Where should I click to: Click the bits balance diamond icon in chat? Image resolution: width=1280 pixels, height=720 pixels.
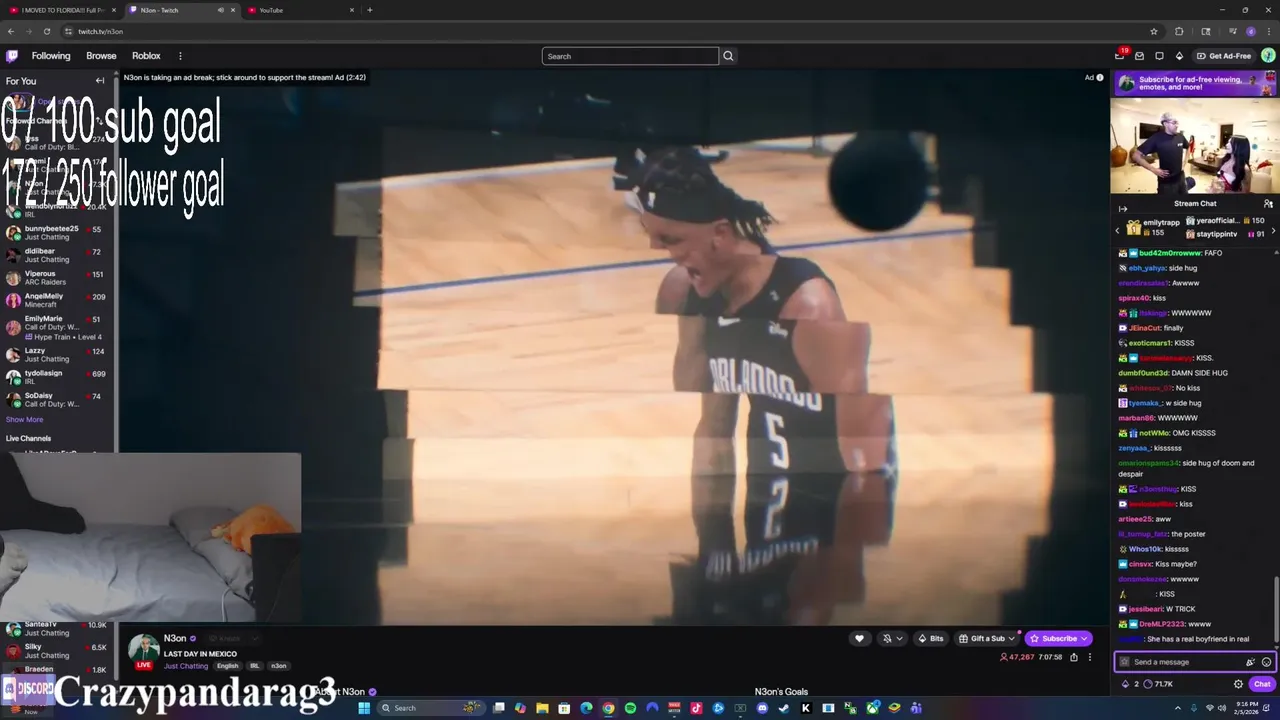tap(1126, 684)
